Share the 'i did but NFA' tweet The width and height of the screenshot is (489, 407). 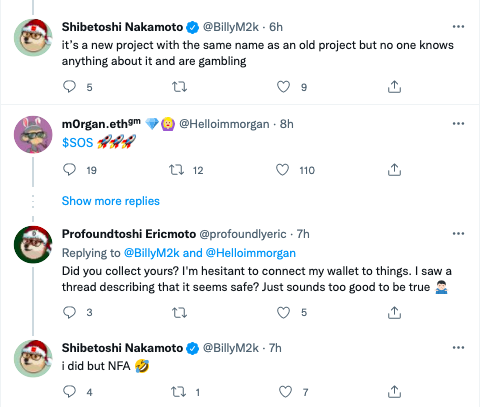(394, 392)
